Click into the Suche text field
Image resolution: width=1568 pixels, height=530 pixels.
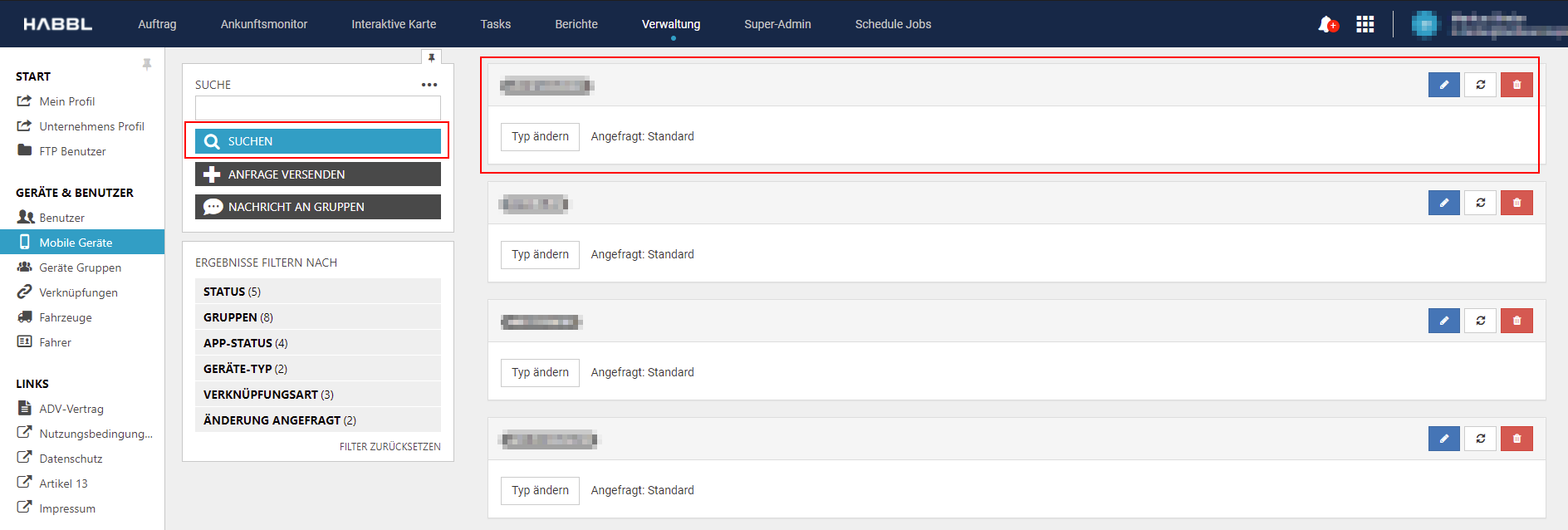317,108
